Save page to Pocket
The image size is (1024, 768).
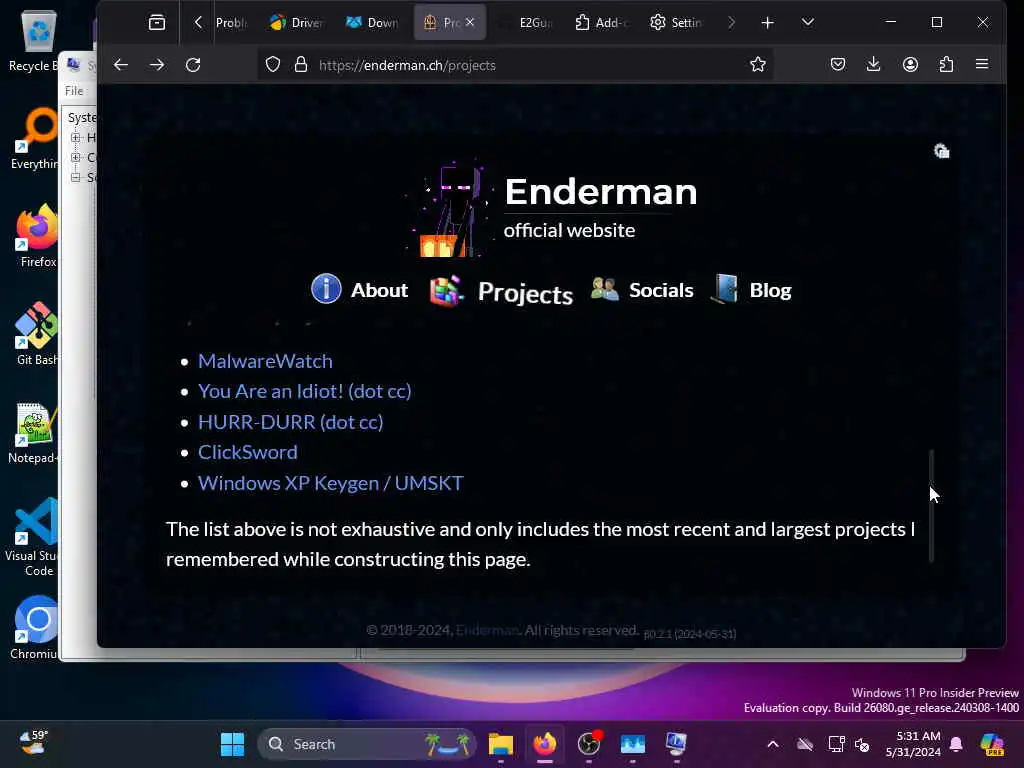(838, 65)
